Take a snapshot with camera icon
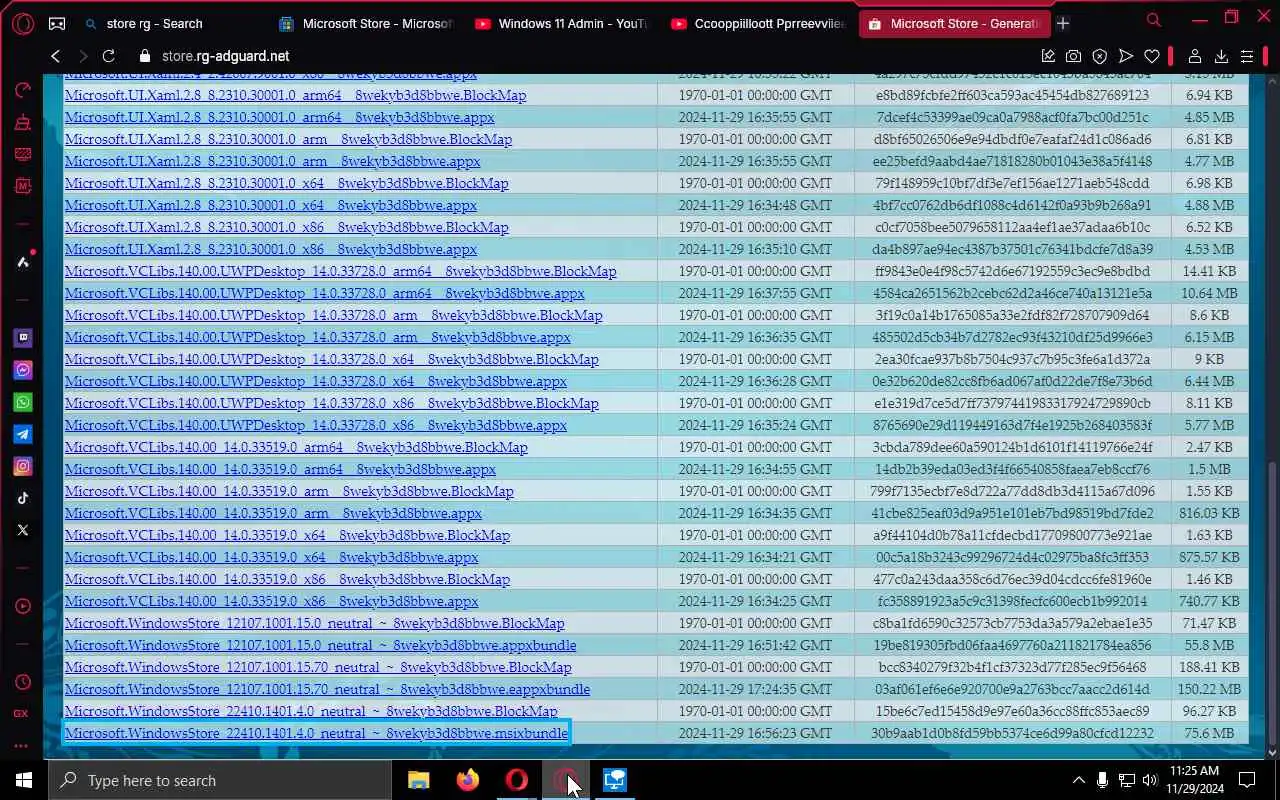The image size is (1280, 800). coord(1073,57)
